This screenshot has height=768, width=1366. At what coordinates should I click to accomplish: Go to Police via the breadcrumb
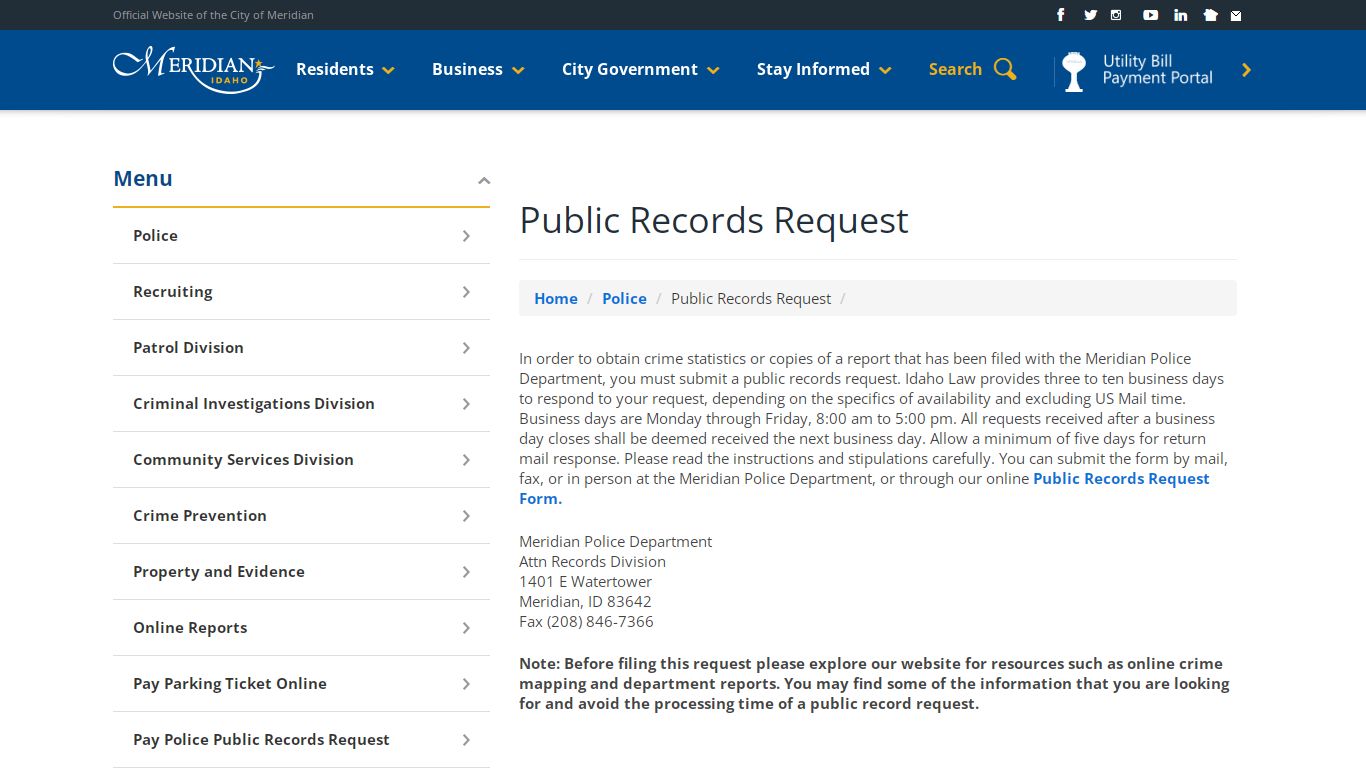[624, 298]
